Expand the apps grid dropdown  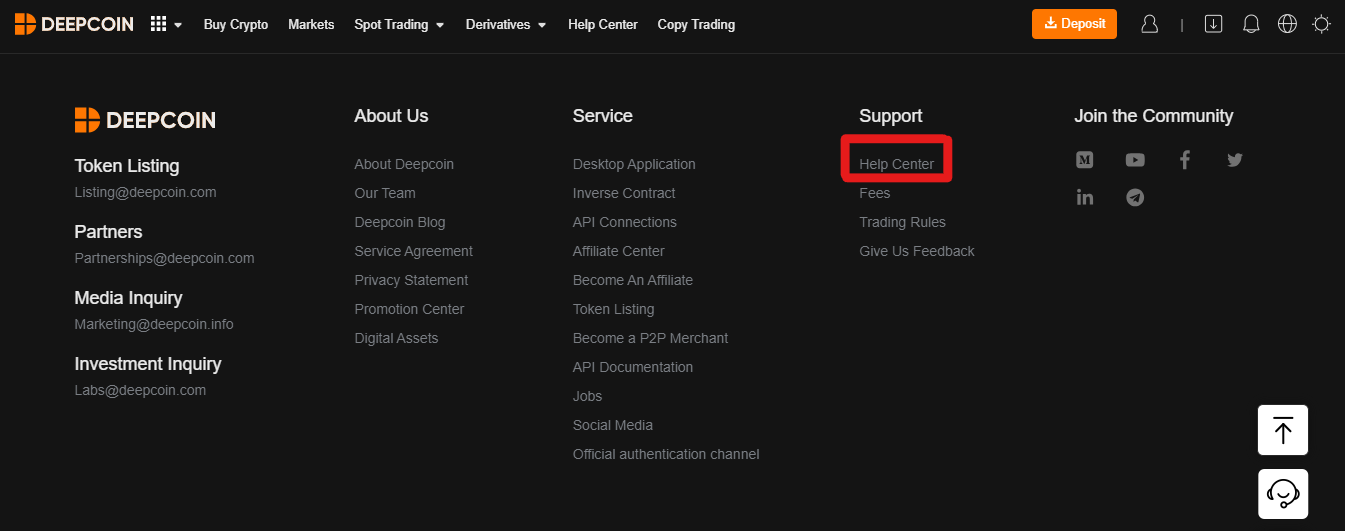(165, 24)
